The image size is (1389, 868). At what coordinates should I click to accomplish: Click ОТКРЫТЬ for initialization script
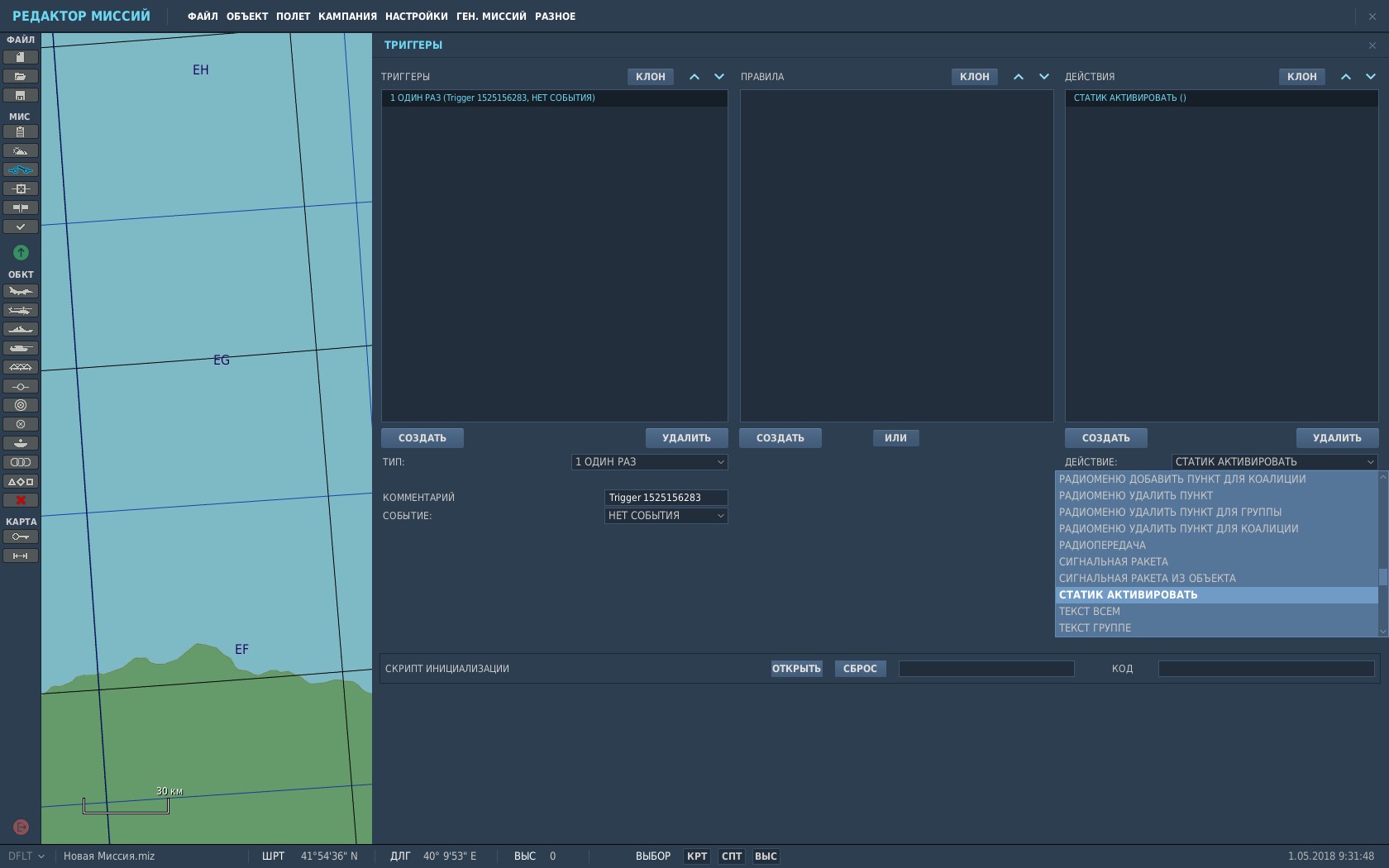tap(796, 669)
